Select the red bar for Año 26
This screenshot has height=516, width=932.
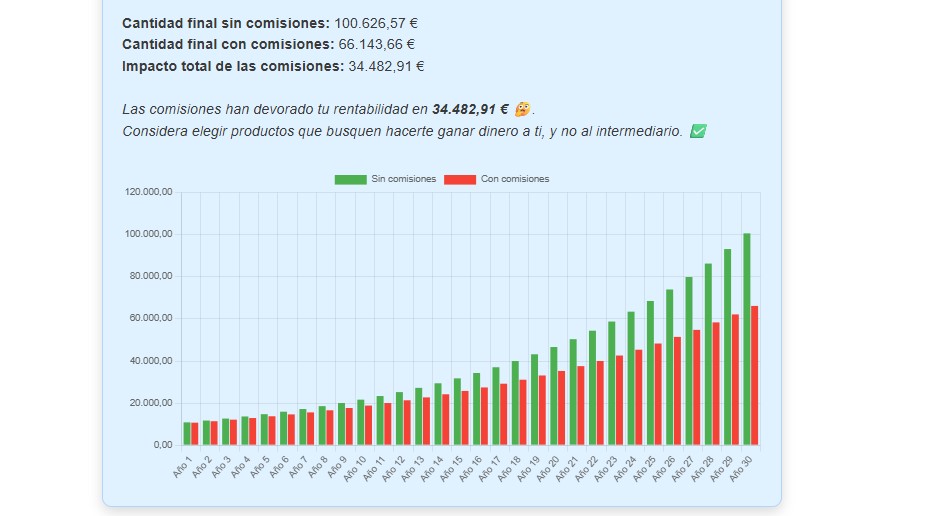point(677,391)
